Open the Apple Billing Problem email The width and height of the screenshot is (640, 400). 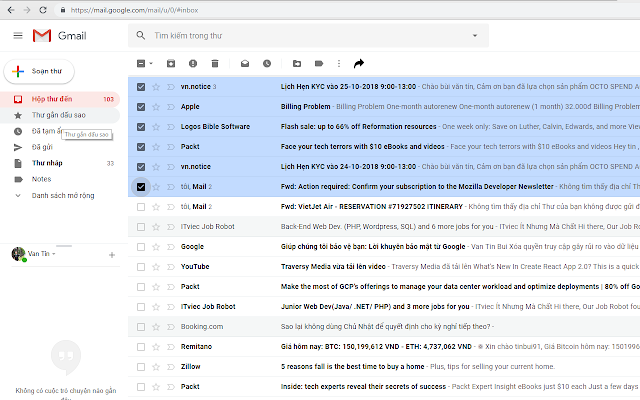coord(384,107)
